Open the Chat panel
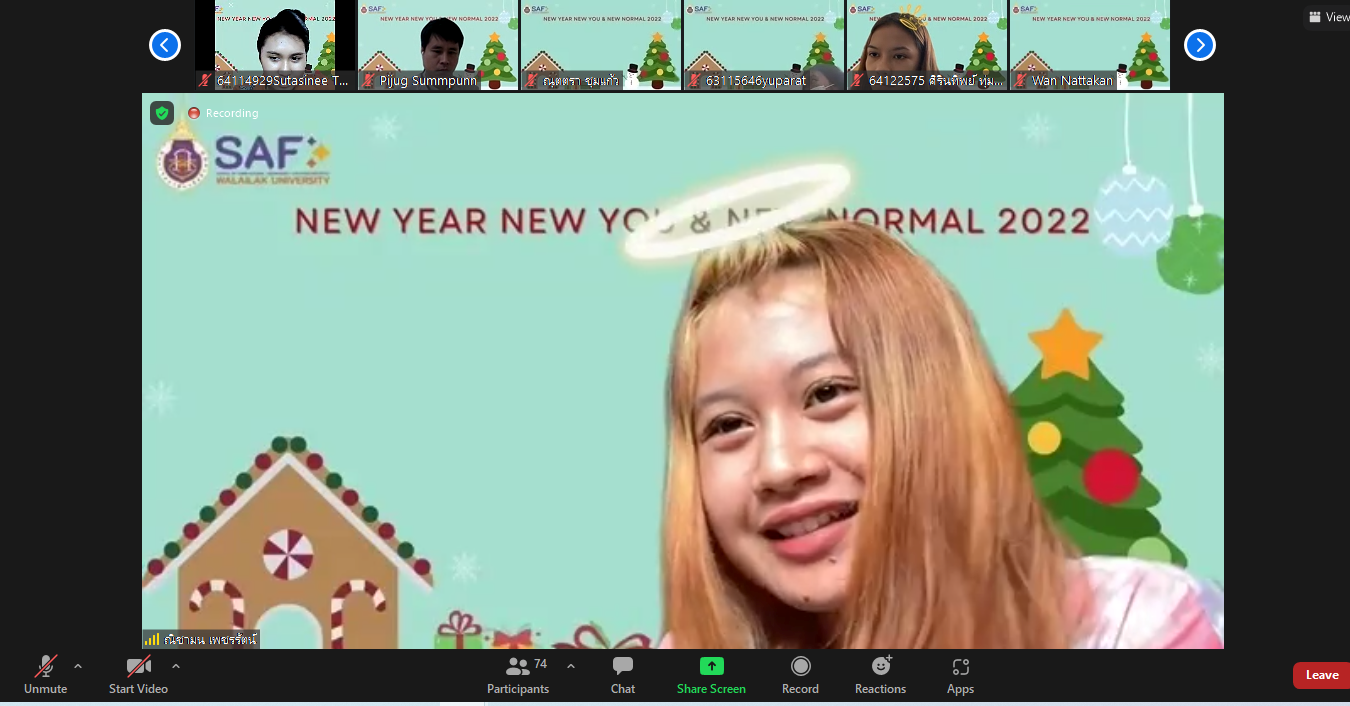The height and width of the screenshot is (706, 1350). click(x=623, y=675)
